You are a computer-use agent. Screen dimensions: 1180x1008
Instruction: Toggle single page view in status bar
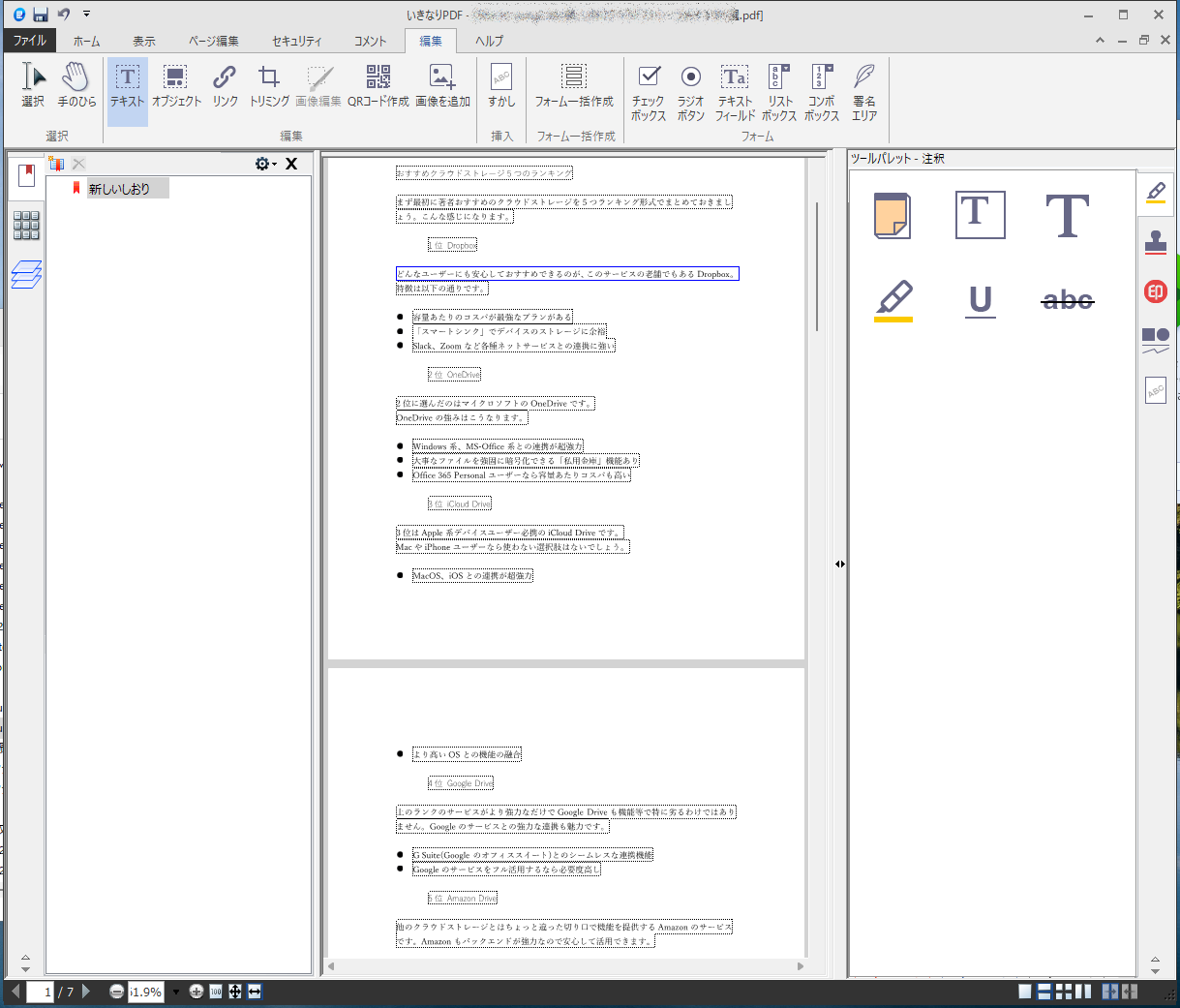point(1025,992)
